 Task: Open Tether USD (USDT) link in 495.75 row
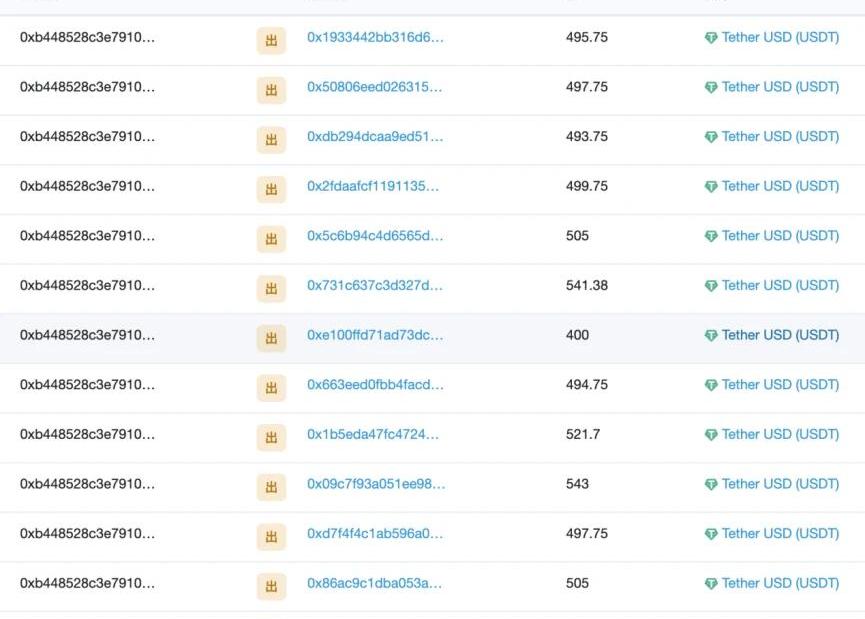(780, 37)
